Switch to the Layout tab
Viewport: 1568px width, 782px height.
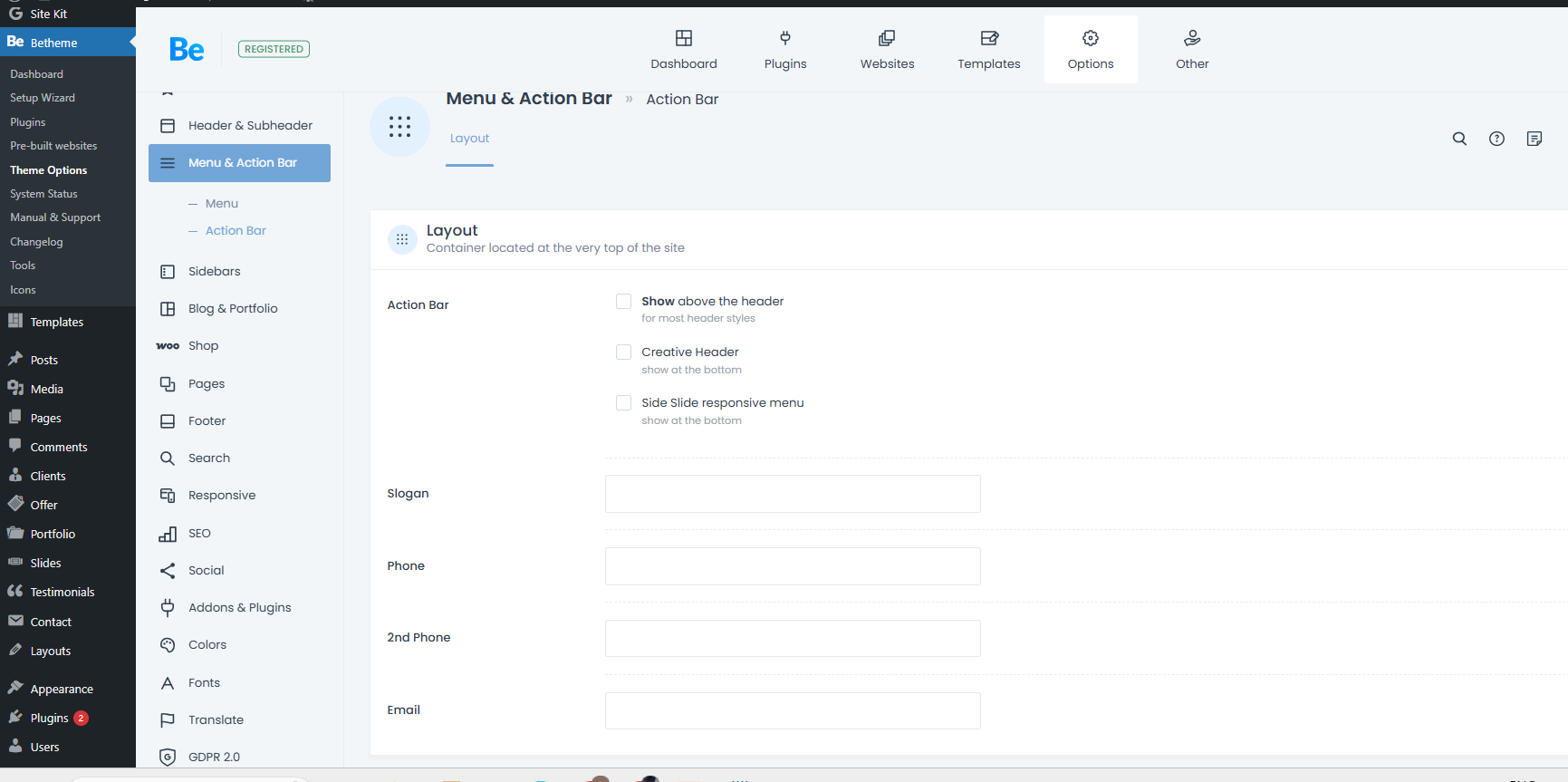(469, 139)
